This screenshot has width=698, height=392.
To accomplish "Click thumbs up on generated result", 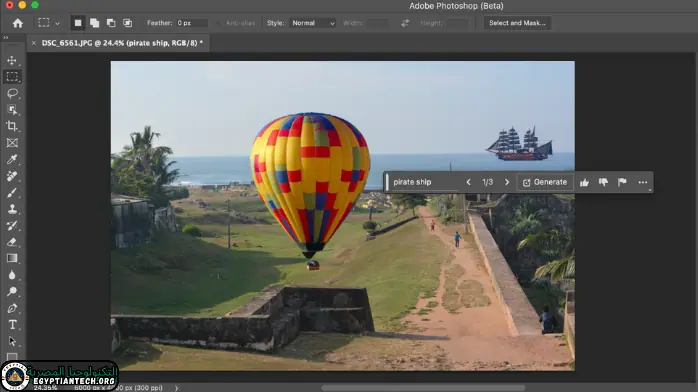I will 584,182.
